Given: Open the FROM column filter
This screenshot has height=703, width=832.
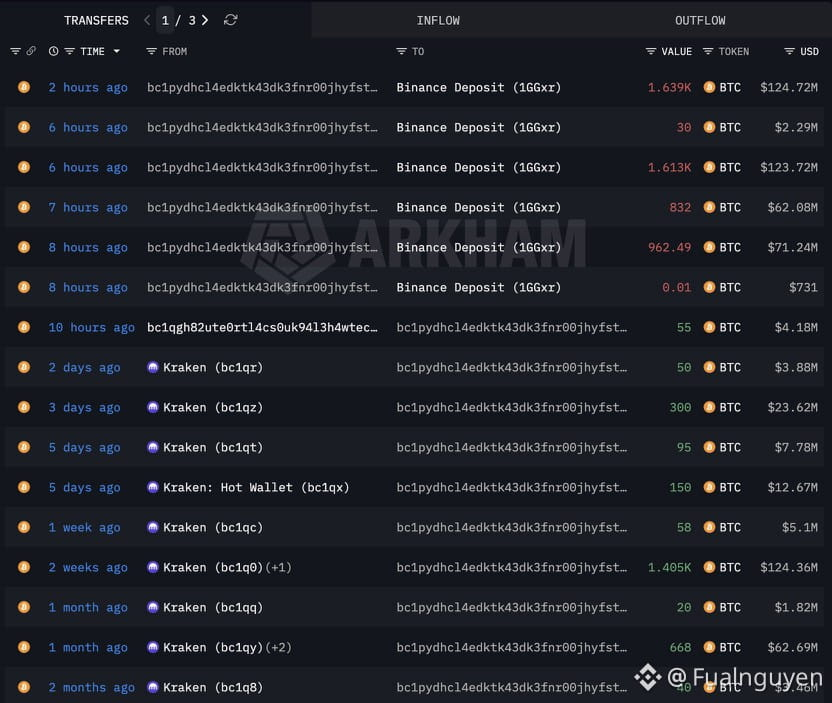Looking at the screenshot, I should click(x=151, y=51).
